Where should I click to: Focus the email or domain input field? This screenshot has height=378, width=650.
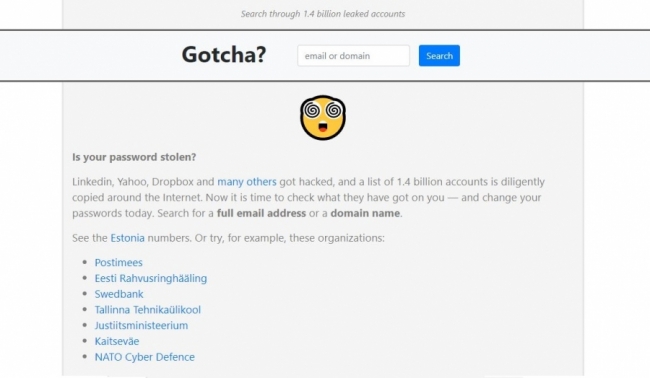(353, 56)
